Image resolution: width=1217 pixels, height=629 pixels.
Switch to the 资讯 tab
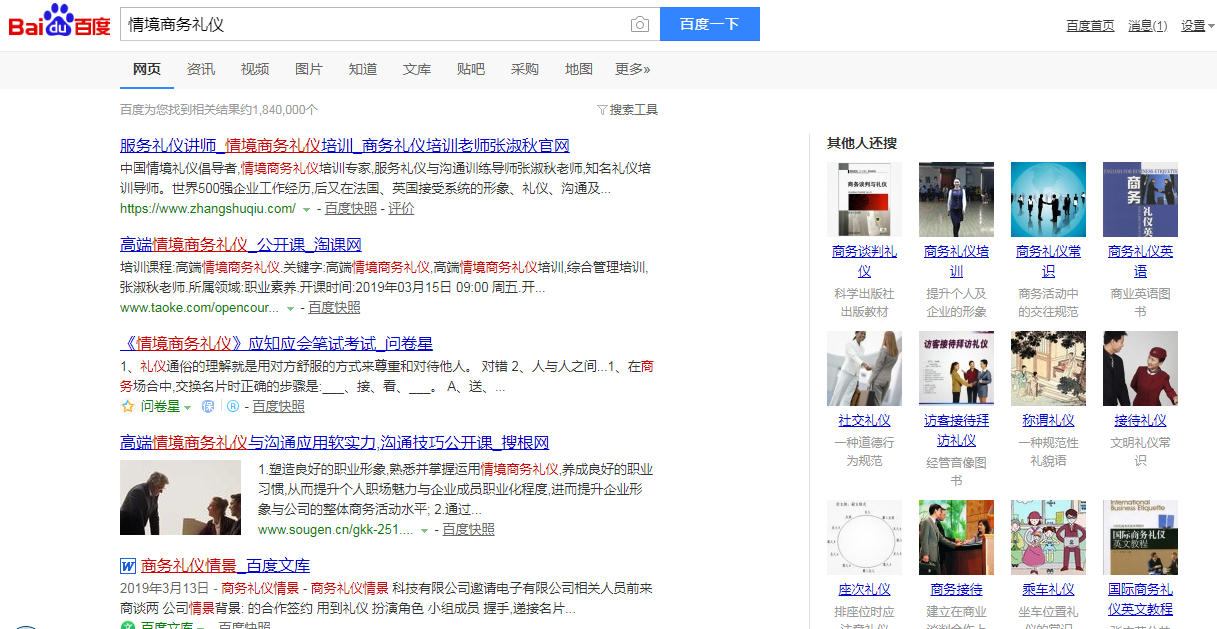(x=201, y=69)
